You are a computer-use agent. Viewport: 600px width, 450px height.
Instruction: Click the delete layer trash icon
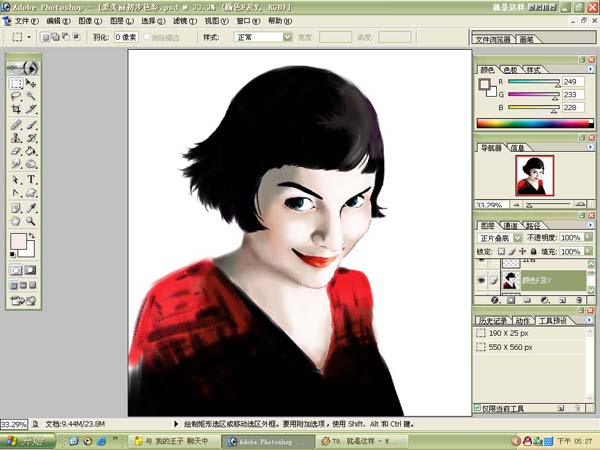(579, 300)
